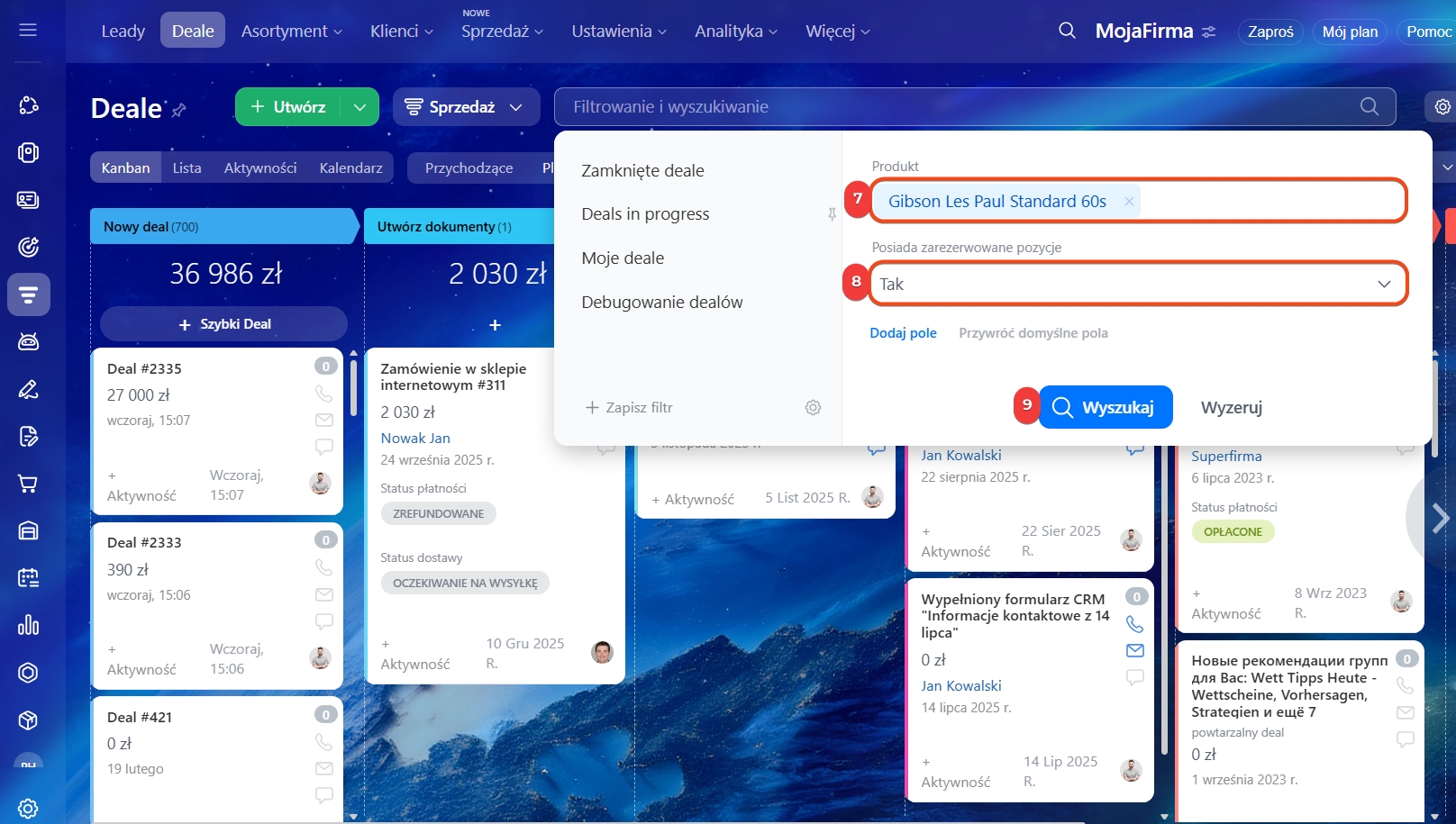Click the blue Wyszukaj button

pos(1106,408)
